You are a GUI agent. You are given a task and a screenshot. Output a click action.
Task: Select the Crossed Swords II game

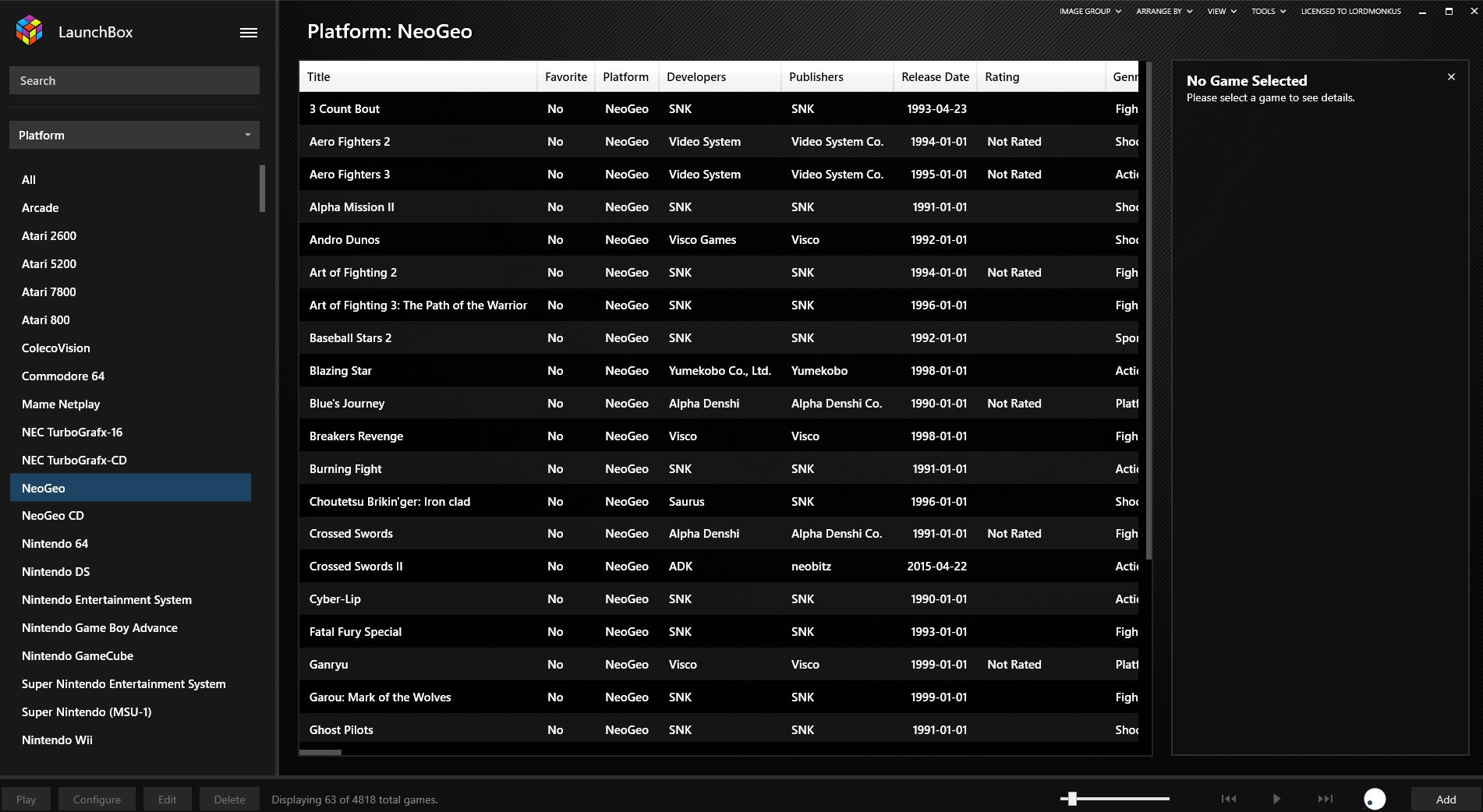tap(719, 566)
